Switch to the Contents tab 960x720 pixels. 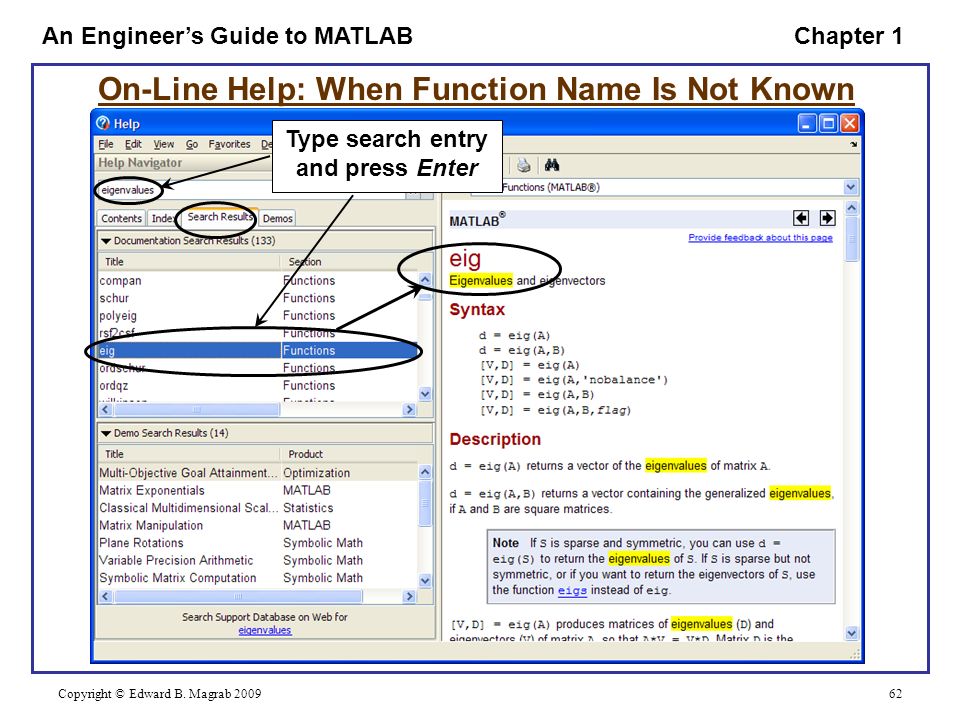click(121, 219)
